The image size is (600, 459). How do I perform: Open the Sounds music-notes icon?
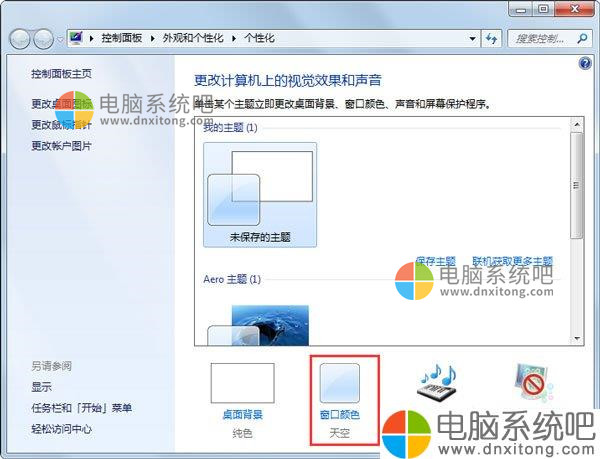(437, 382)
